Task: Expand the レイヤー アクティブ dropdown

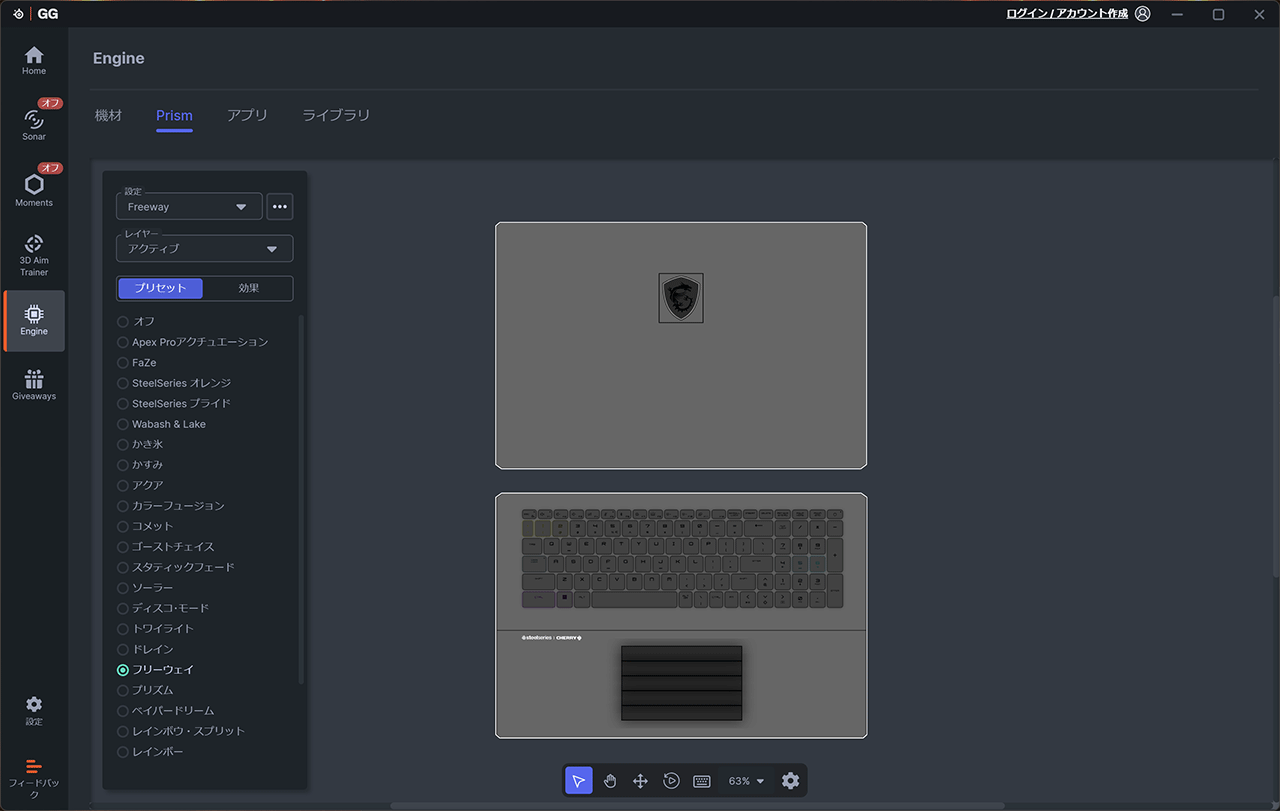Action: (204, 249)
